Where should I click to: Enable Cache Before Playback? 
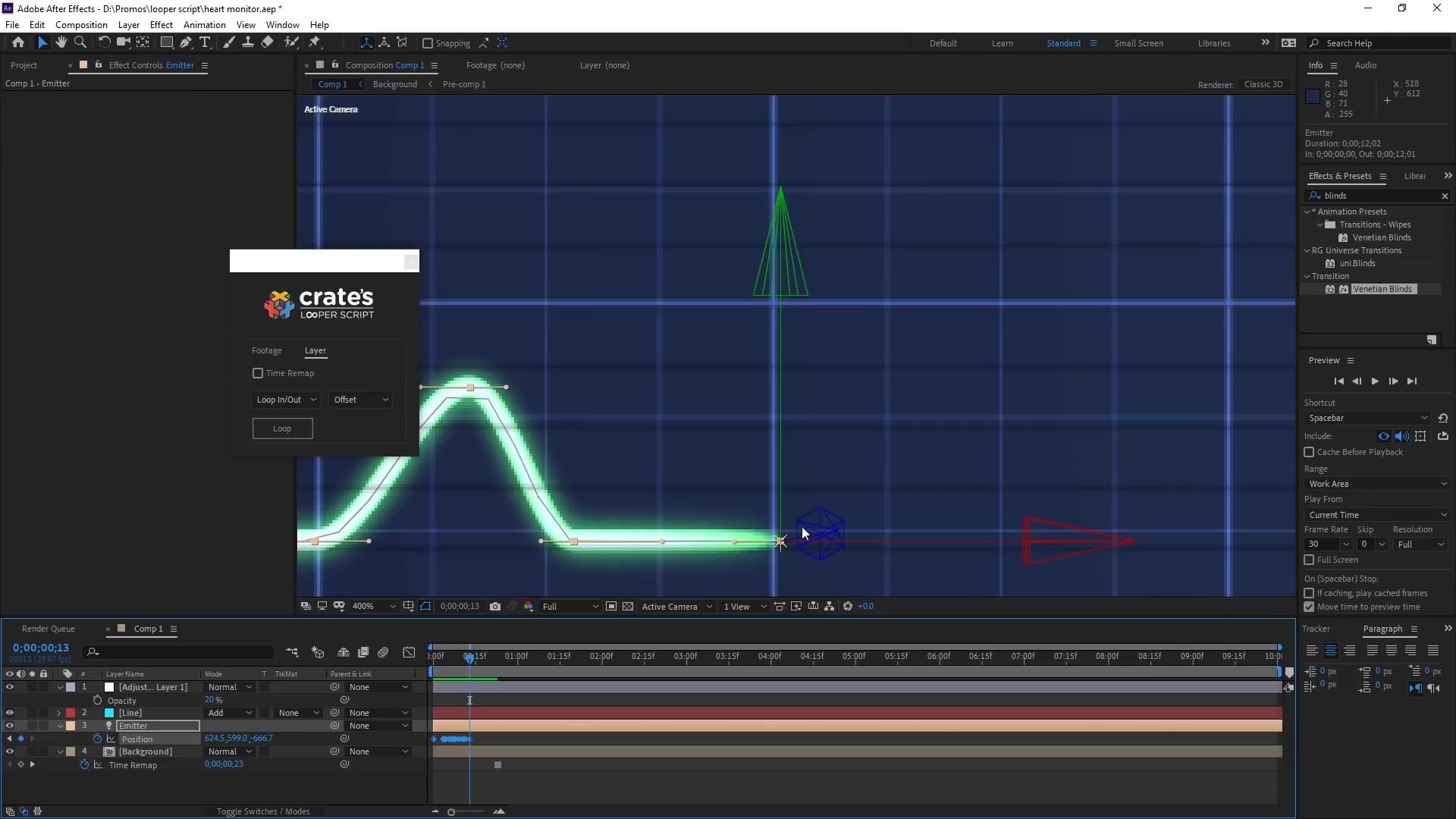pyautogui.click(x=1309, y=453)
